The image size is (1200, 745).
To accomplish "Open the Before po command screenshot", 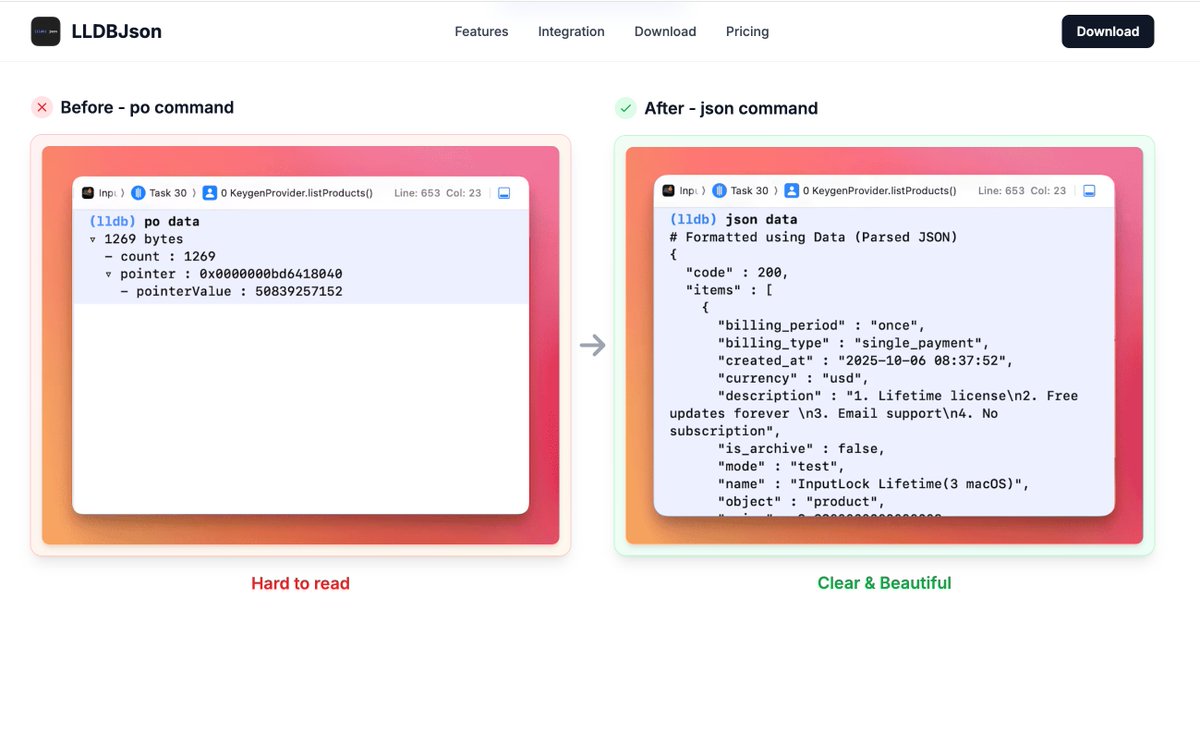I will pyautogui.click(x=300, y=345).
